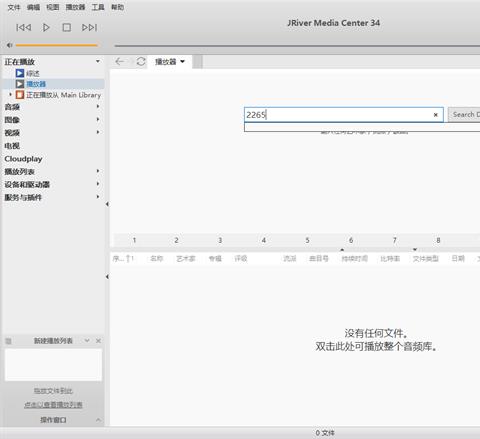Sort by the 评级 column header

(x=241, y=259)
